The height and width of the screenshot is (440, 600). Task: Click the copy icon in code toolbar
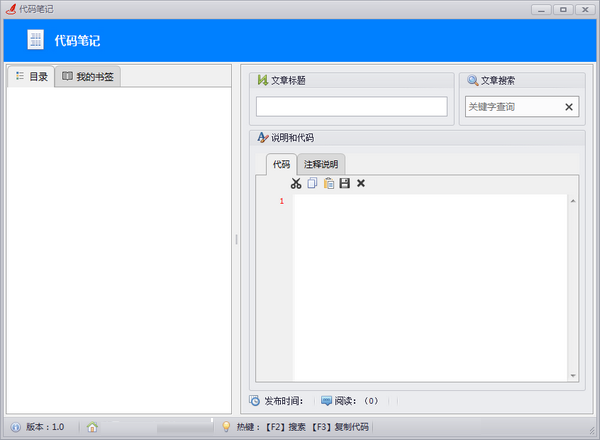(x=312, y=183)
